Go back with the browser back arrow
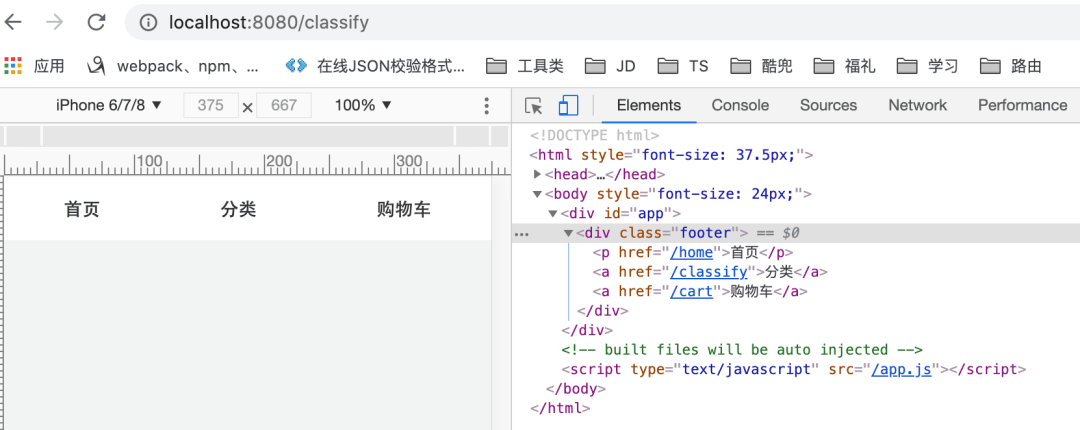 tap(13, 23)
